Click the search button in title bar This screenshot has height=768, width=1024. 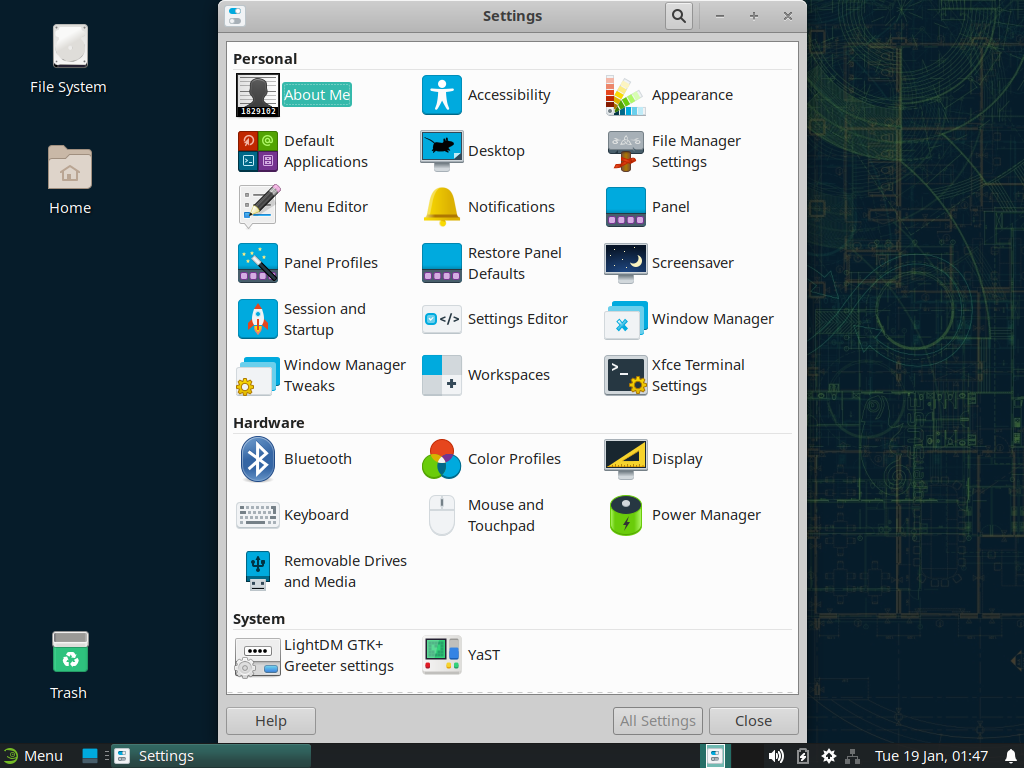(x=679, y=16)
